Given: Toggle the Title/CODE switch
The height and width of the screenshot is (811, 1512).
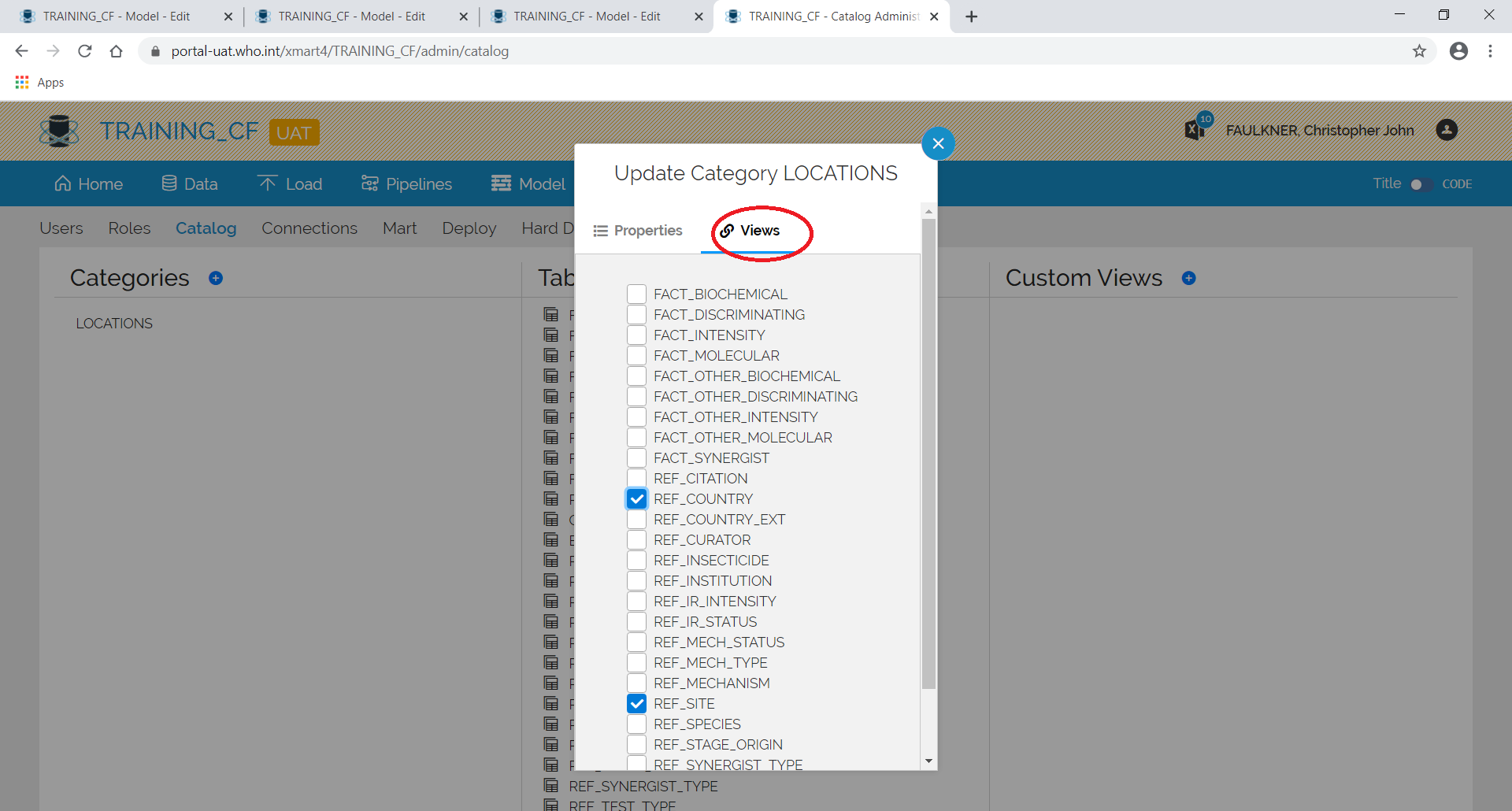Looking at the screenshot, I should point(1421,184).
